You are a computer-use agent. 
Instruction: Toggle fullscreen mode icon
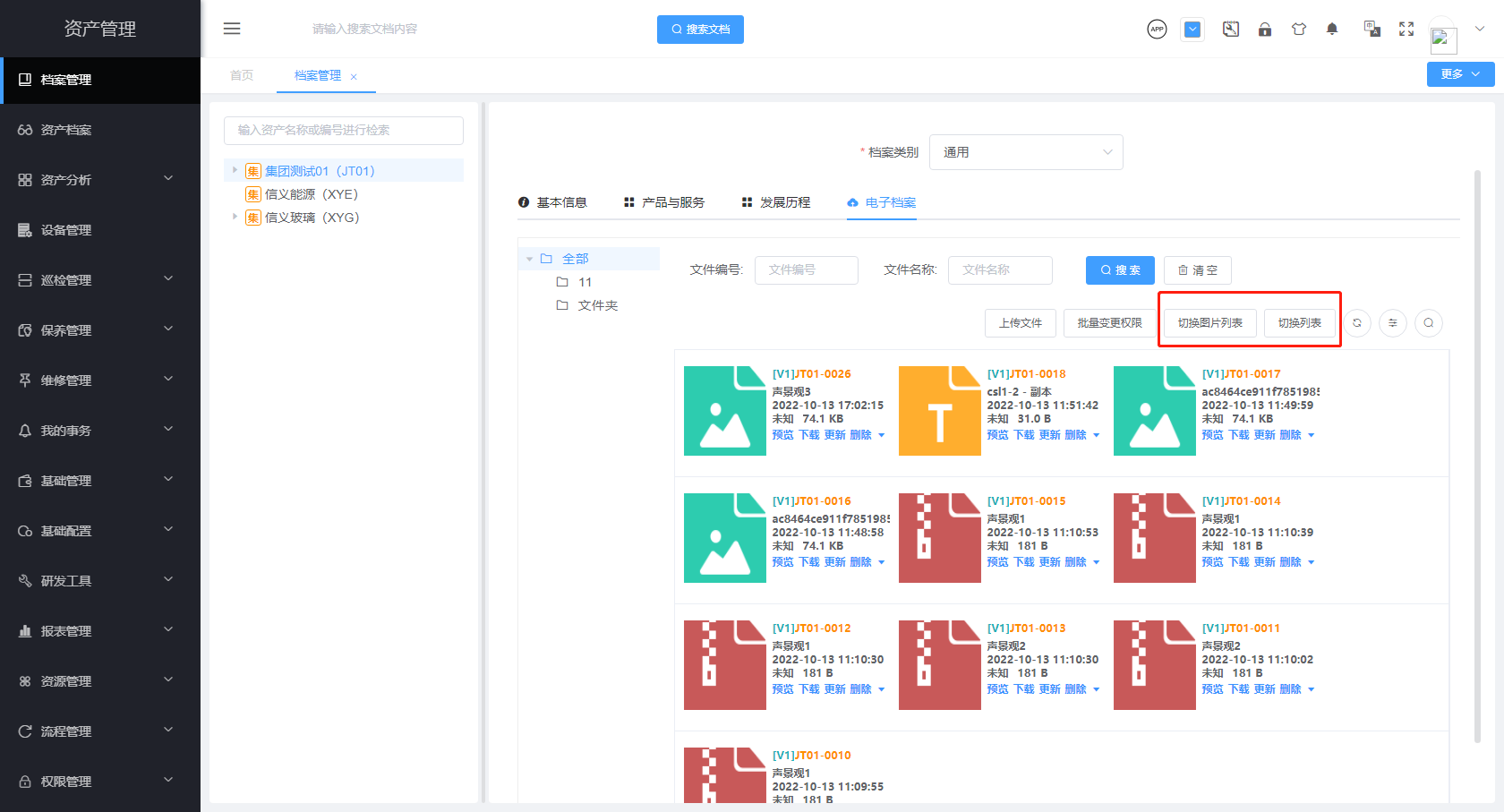click(x=1406, y=30)
